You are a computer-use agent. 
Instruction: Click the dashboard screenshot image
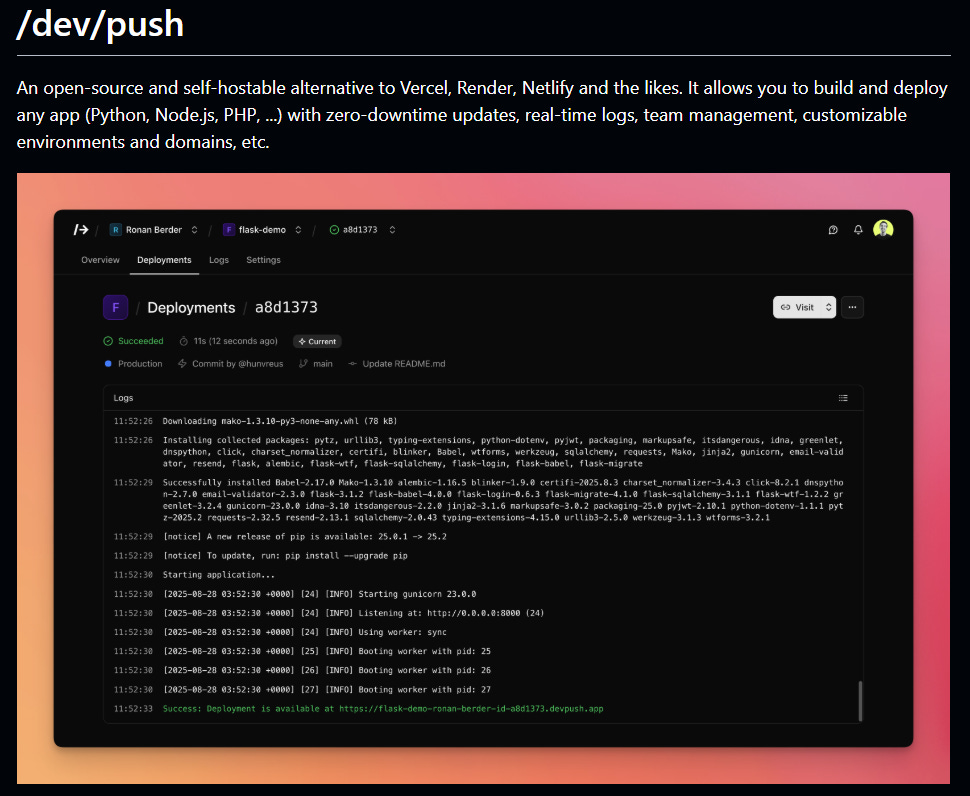(x=483, y=478)
